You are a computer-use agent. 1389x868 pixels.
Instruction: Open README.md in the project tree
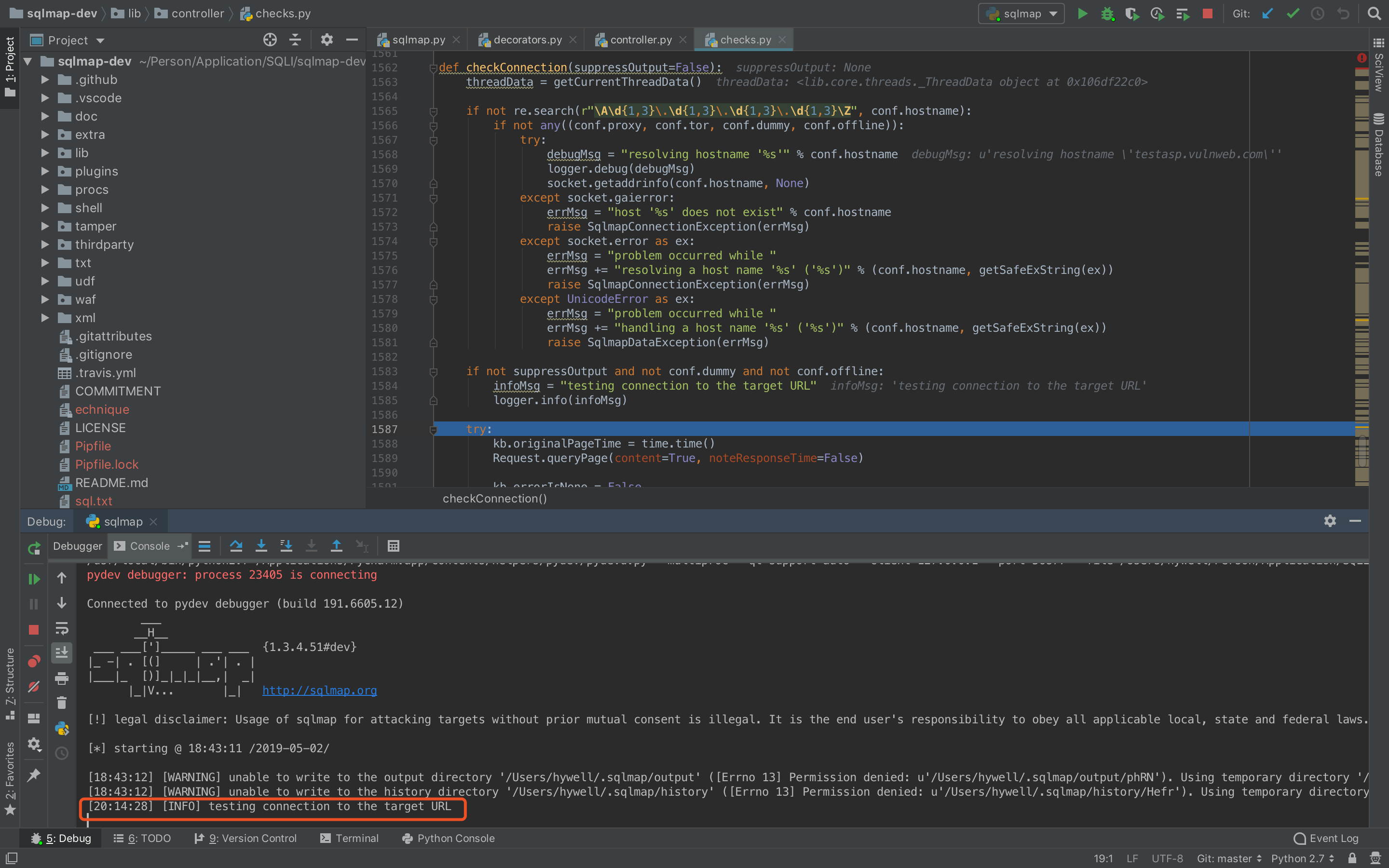click(x=111, y=483)
